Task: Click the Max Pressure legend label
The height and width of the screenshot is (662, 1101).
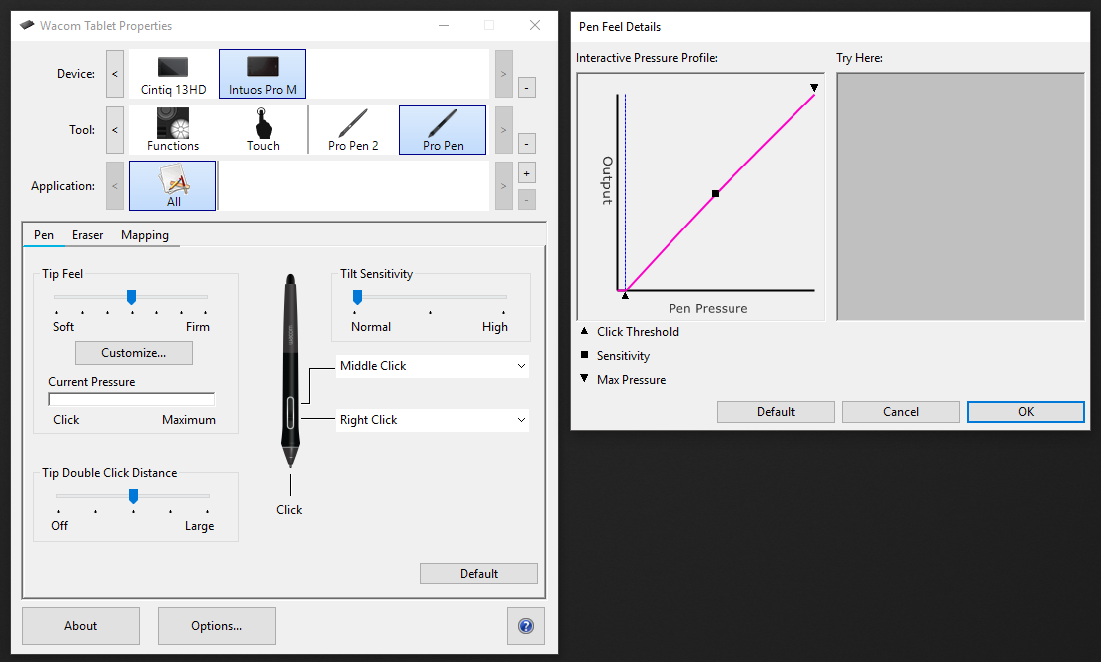Action: click(x=631, y=379)
